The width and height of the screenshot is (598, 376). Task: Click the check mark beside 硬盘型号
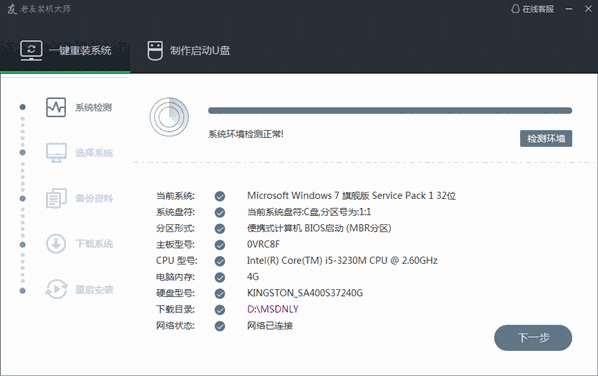click(x=220, y=293)
